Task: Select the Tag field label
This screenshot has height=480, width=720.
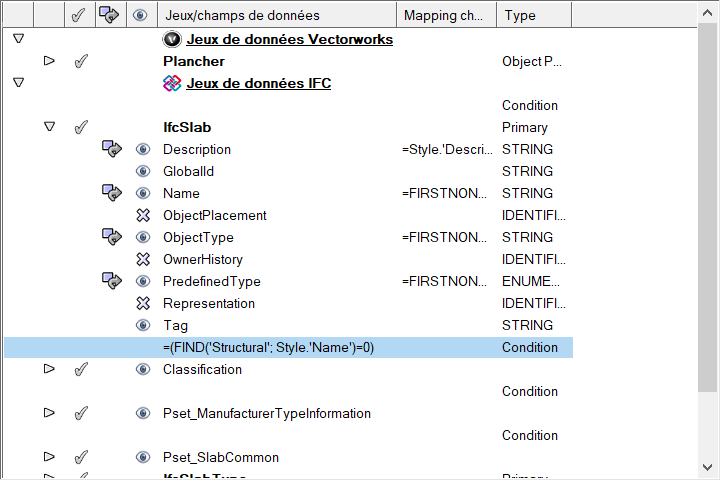Action: (x=175, y=325)
